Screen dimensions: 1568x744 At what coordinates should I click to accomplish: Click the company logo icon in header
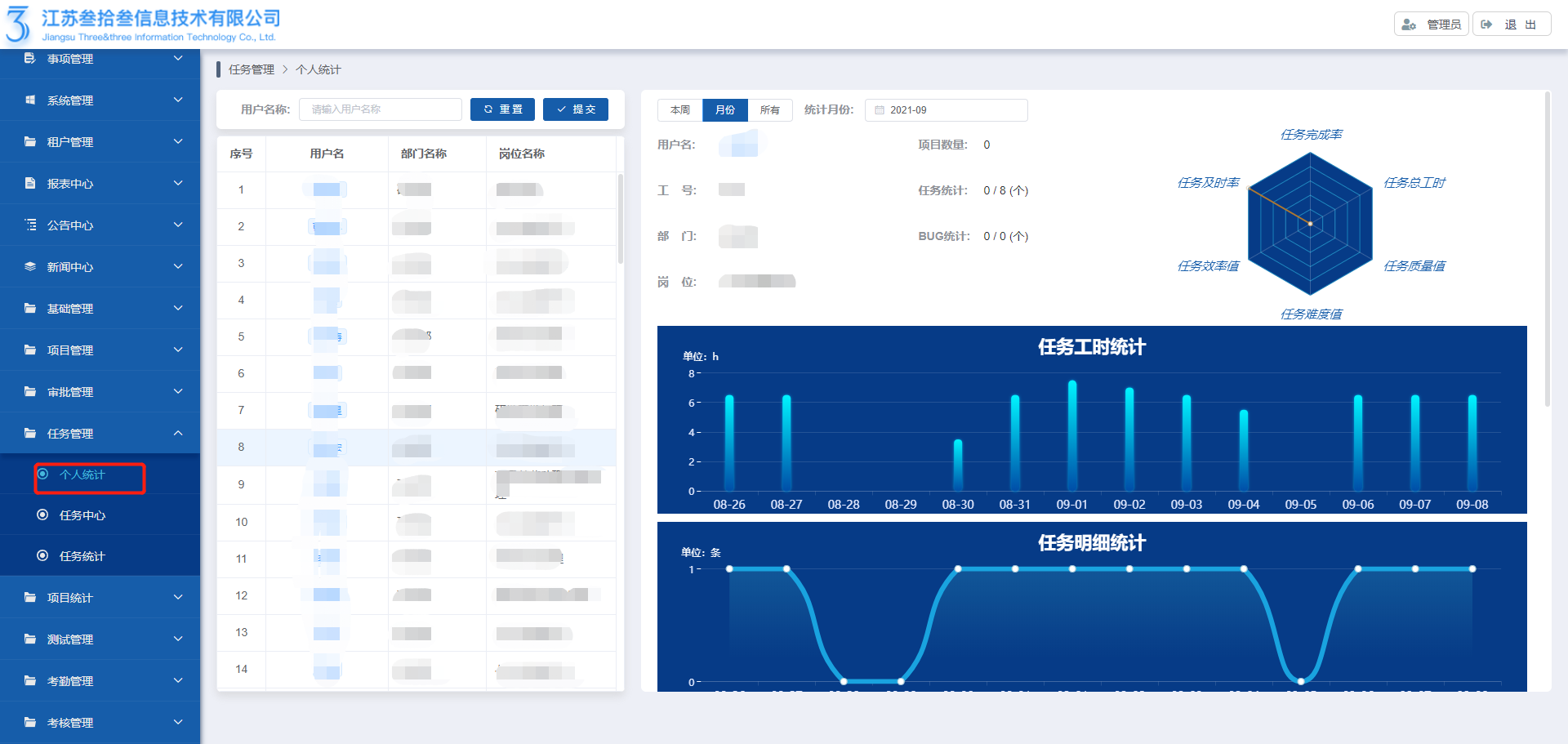[18, 24]
